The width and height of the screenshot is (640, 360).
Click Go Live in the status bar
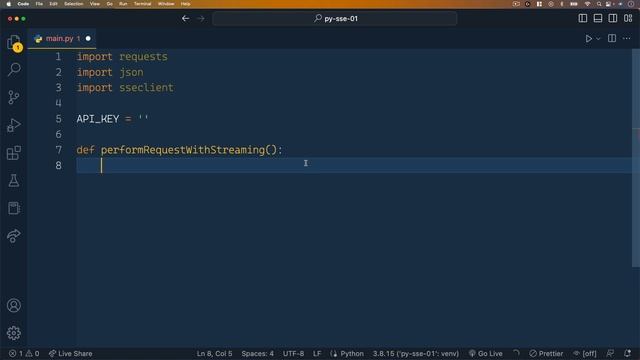[x=486, y=353]
